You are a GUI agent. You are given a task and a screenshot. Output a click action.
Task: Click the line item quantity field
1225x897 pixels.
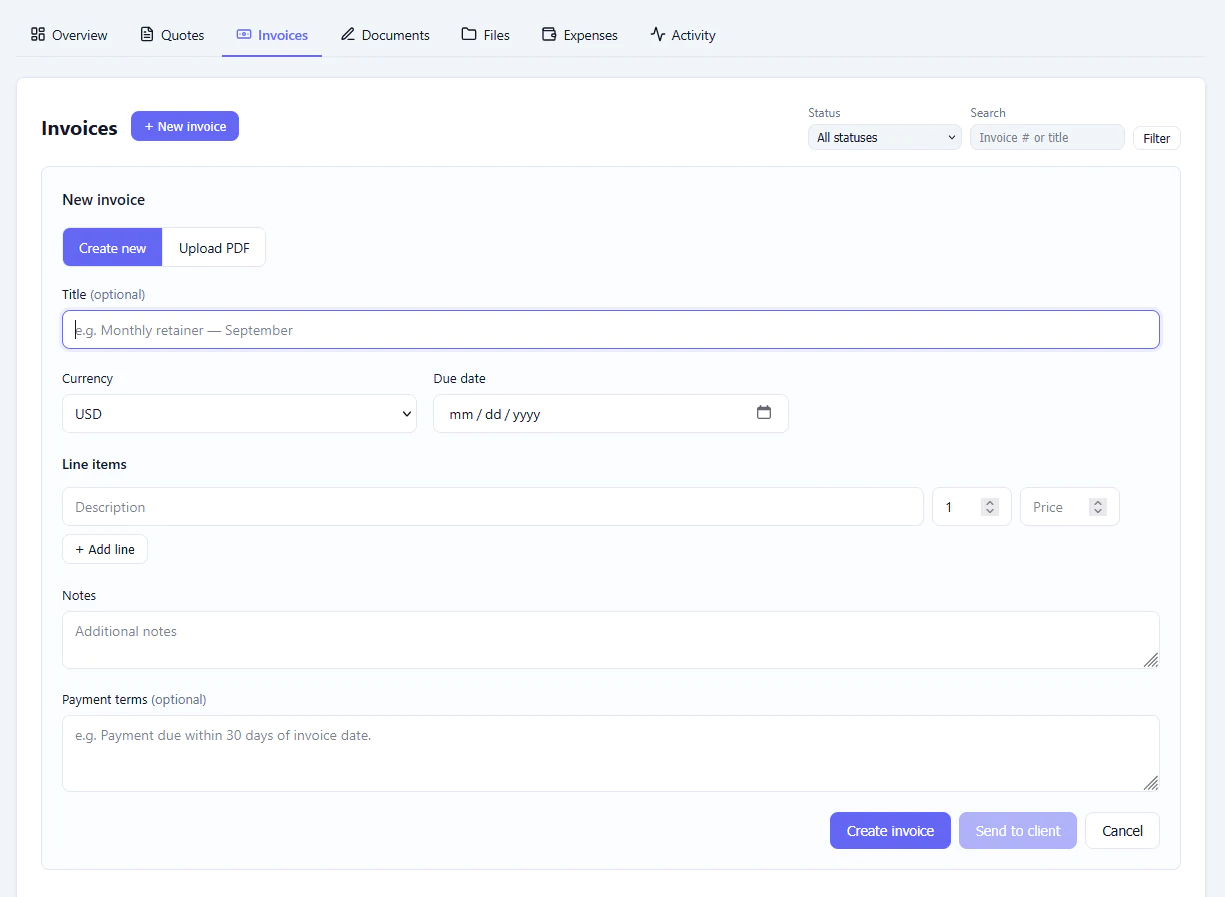[971, 506]
